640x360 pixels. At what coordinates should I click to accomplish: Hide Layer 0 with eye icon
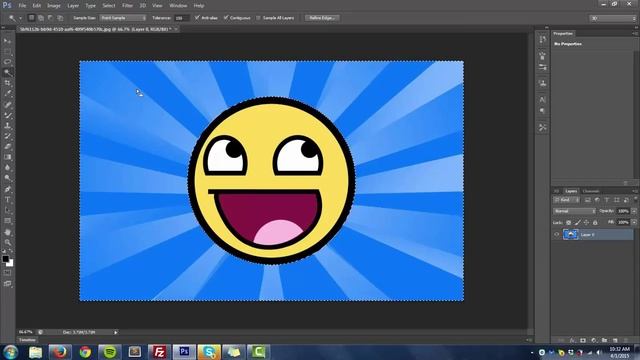point(556,234)
